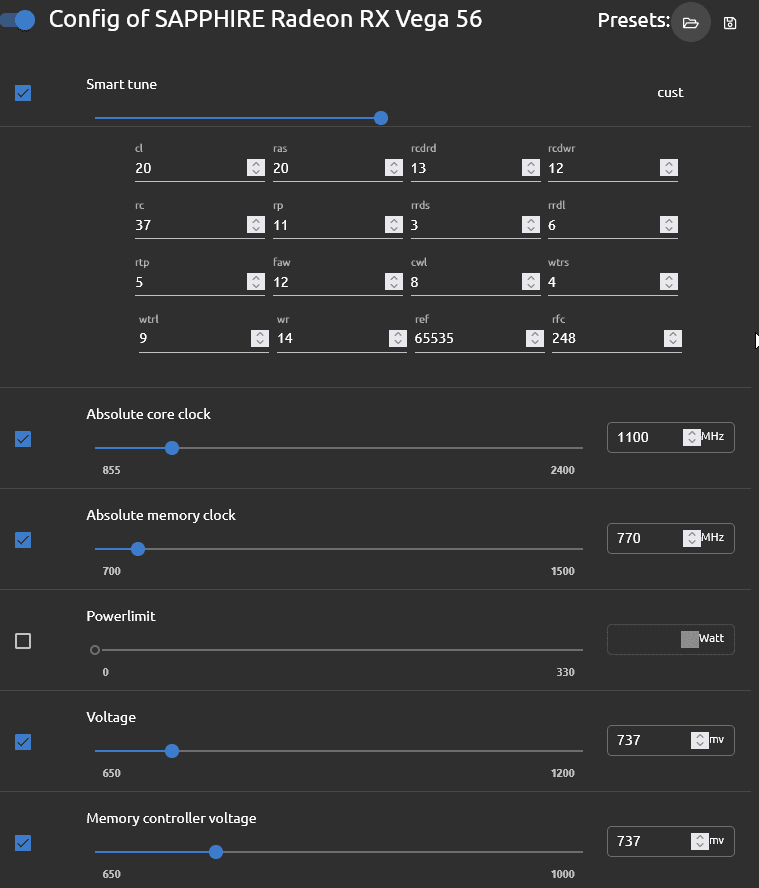Click the save preset icon
Screen dimensions: 759x888
click(x=730, y=23)
